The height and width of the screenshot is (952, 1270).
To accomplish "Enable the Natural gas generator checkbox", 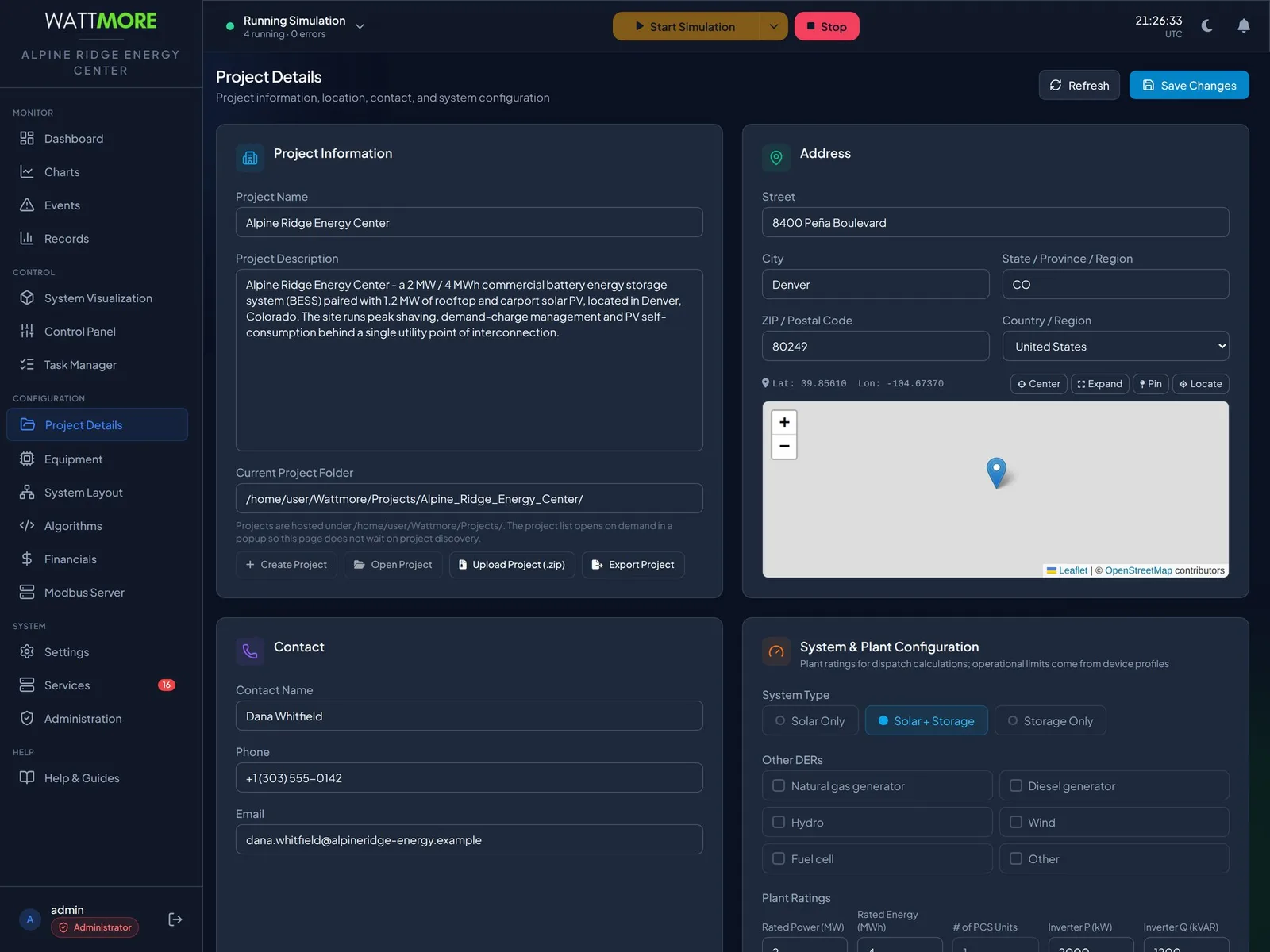I will (x=779, y=785).
